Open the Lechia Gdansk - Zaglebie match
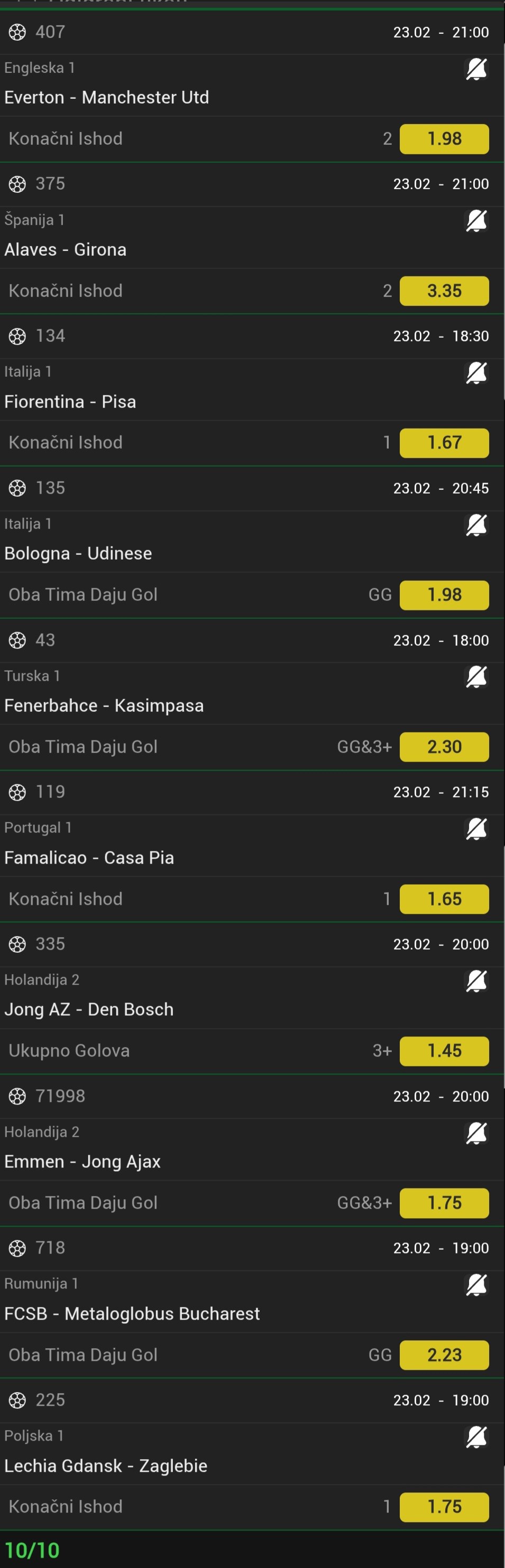 click(x=105, y=1466)
